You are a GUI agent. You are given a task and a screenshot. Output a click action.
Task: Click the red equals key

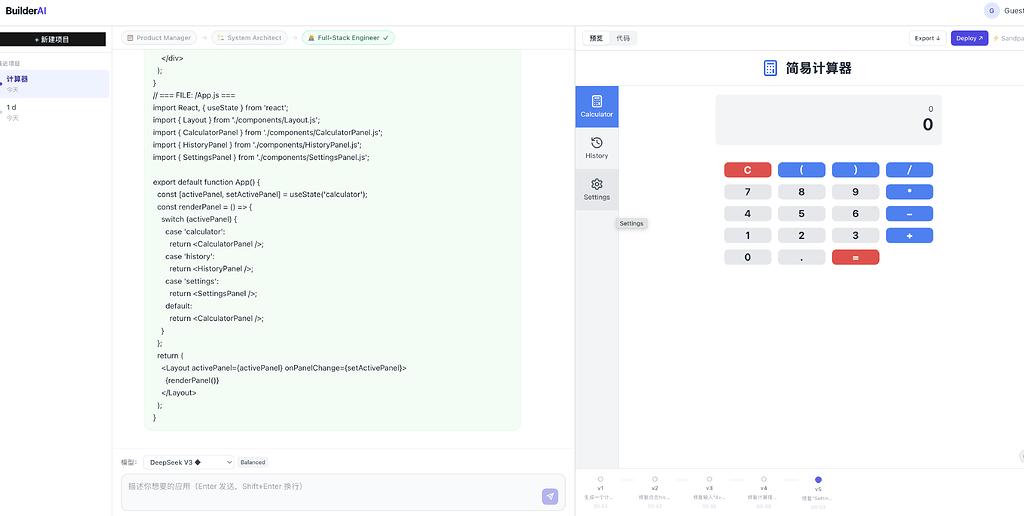pyautogui.click(x=856, y=257)
